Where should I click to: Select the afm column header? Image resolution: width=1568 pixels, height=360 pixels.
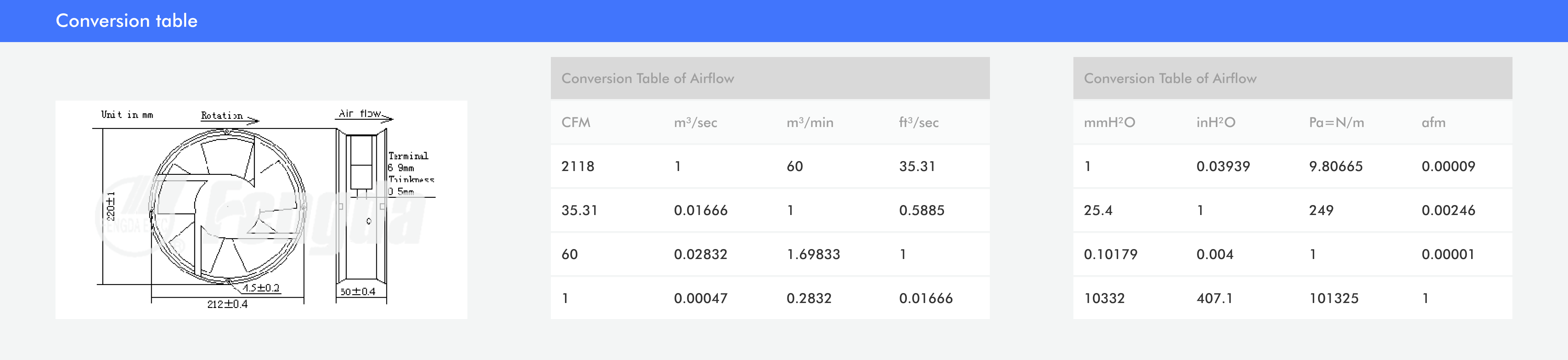pyautogui.click(x=1433, y=122)
